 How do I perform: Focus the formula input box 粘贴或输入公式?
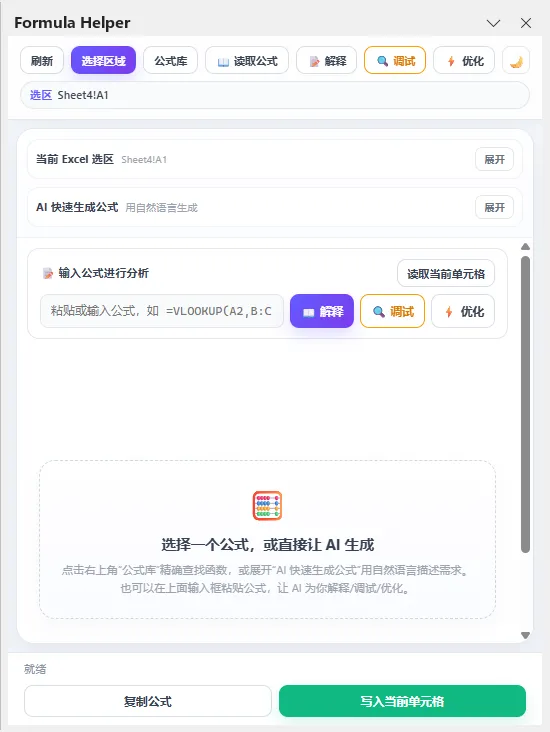[x=162, y=311]
